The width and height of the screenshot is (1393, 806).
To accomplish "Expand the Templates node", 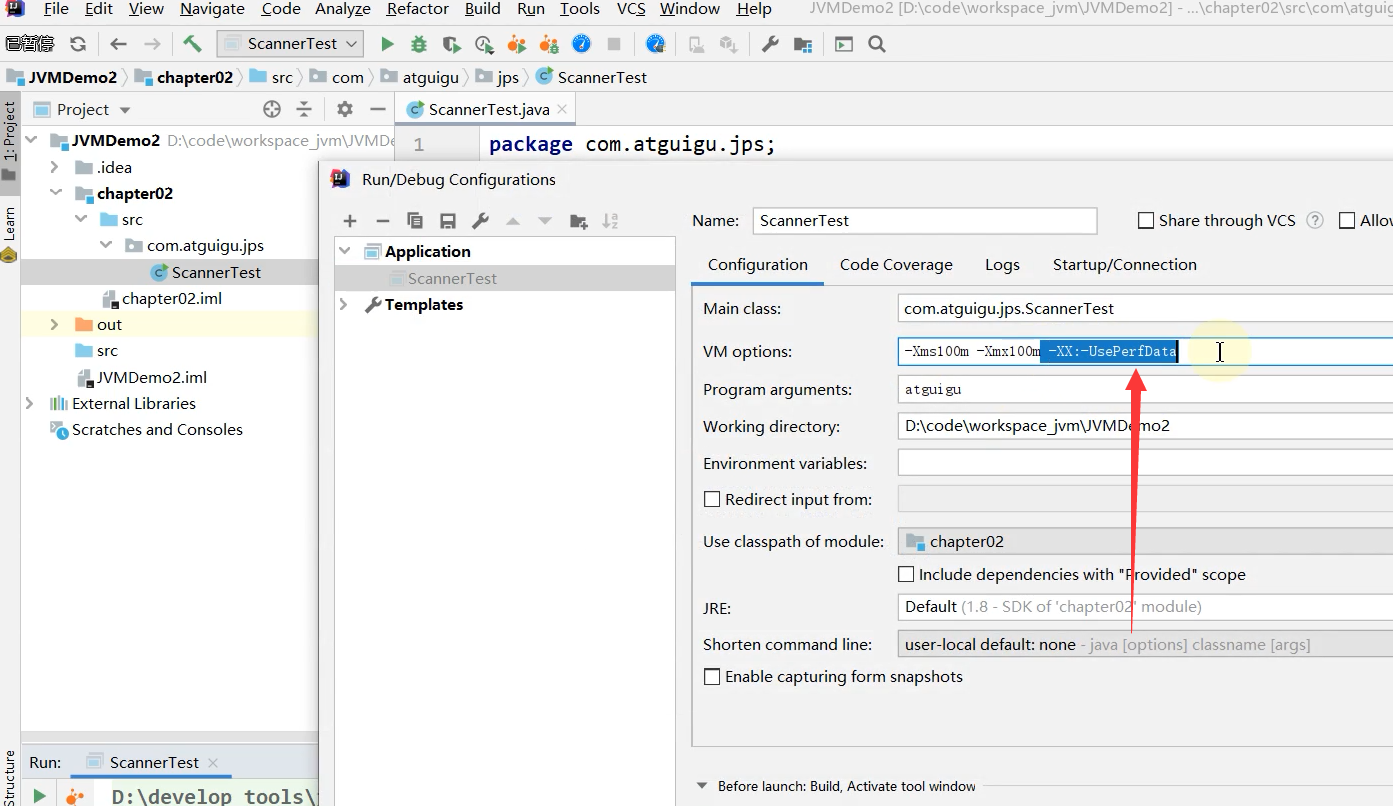I will click(345, 304).
